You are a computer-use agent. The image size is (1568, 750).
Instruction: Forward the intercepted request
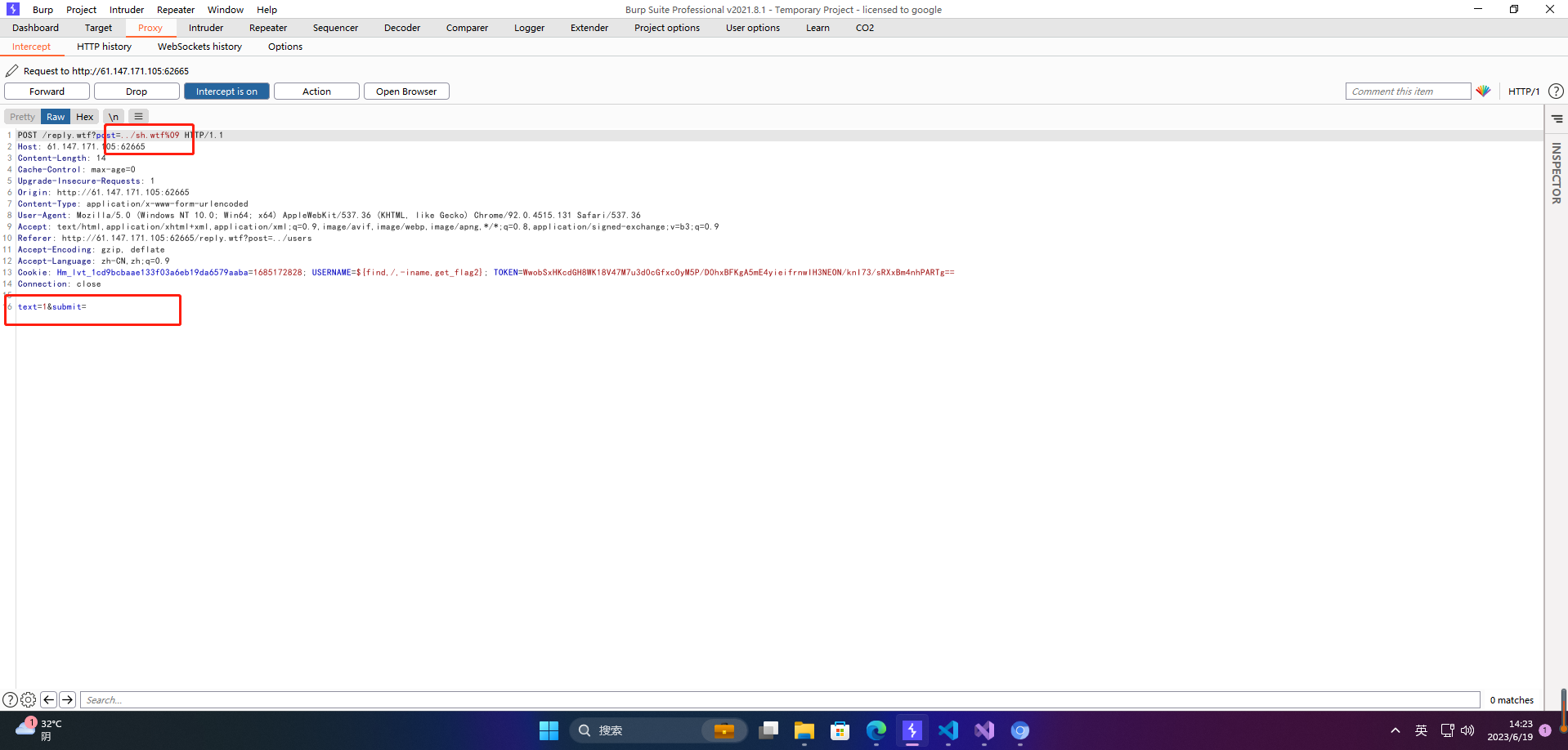47,92
